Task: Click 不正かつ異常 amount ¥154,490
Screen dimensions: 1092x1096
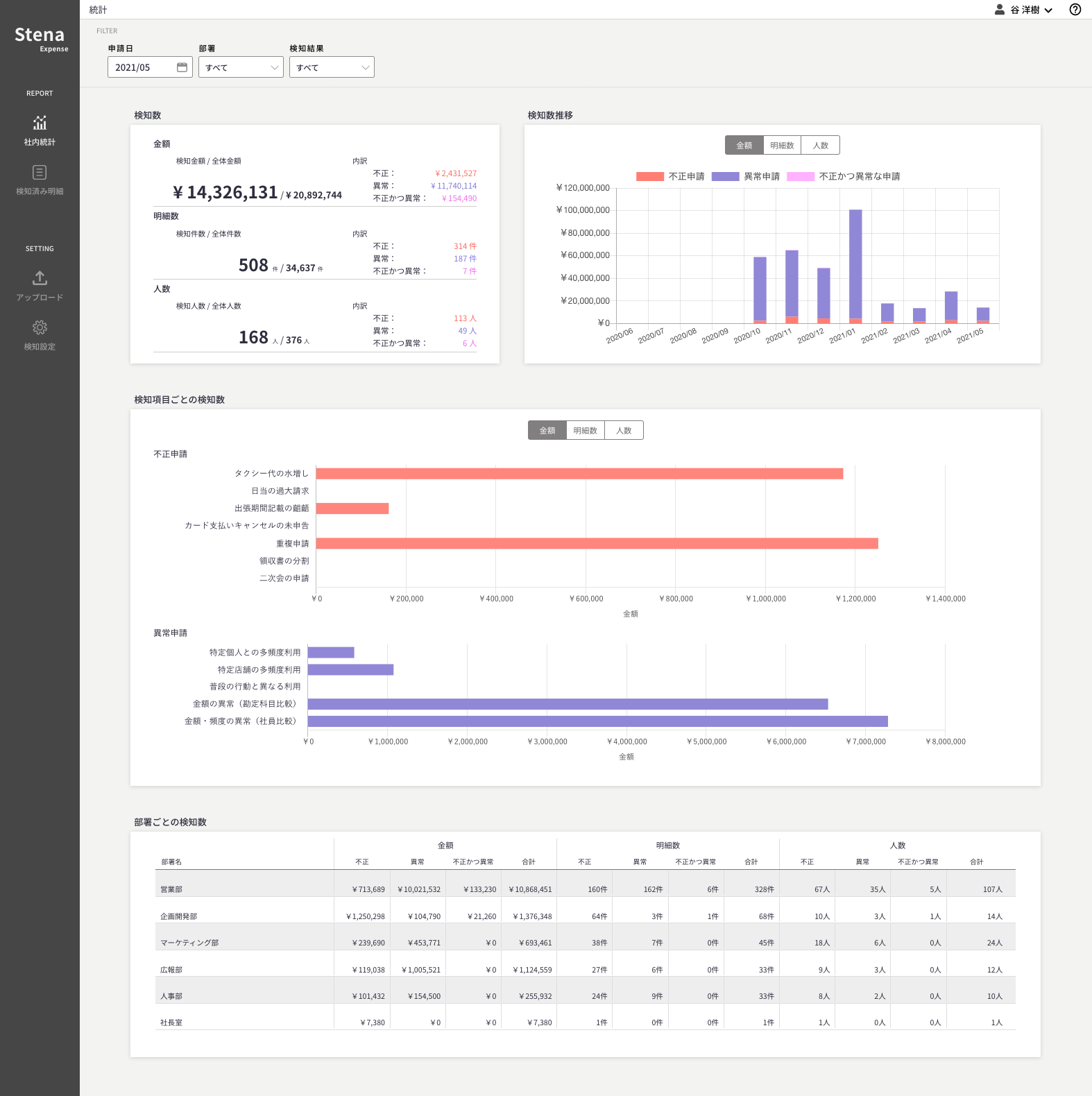Action: pos(459,198)
